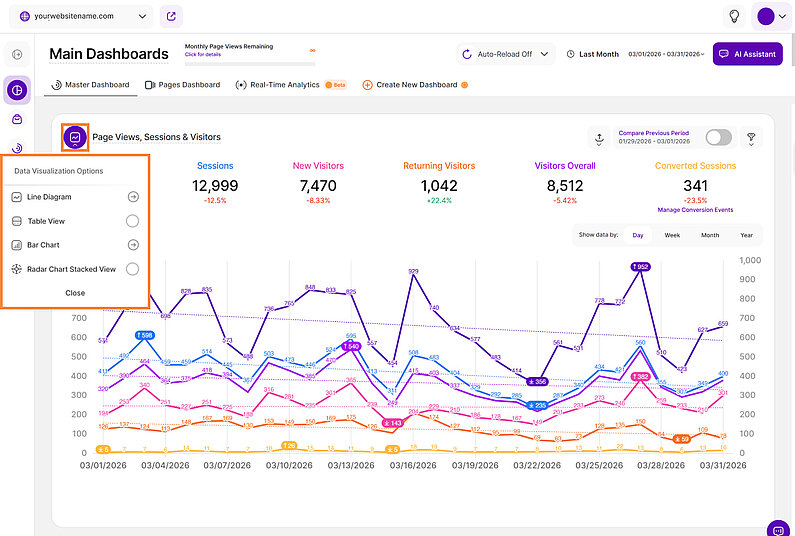Click the clock icon by Last Month
Screen dimensions: 795x536
[x=570, y=54]
